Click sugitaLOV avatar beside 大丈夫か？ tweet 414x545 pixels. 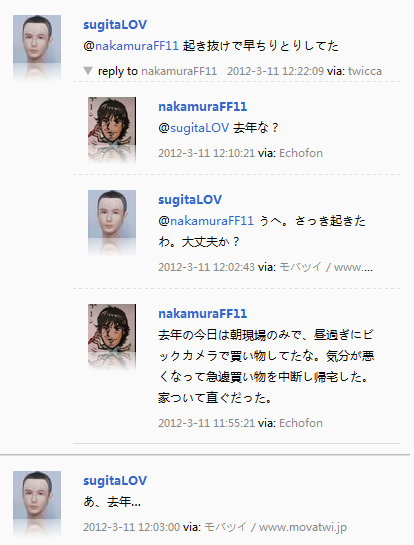[x=112, y=214]
